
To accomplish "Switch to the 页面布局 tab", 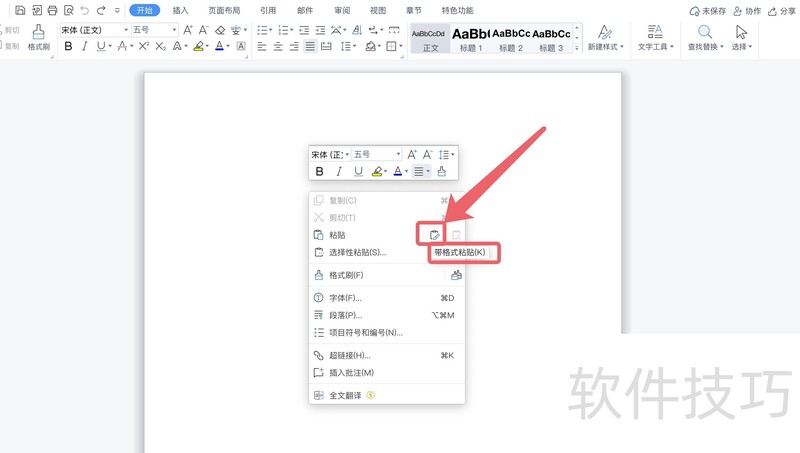I will [x=224, y=10].
